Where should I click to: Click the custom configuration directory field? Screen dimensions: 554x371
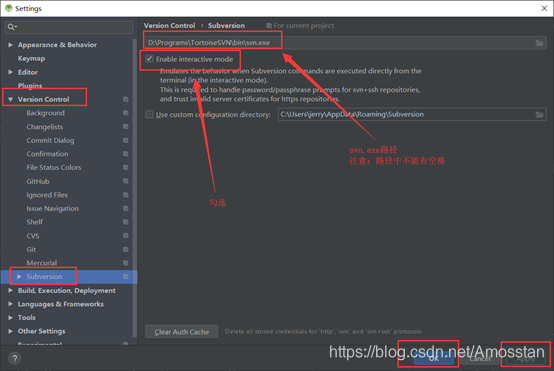click(x=412, y=114)
